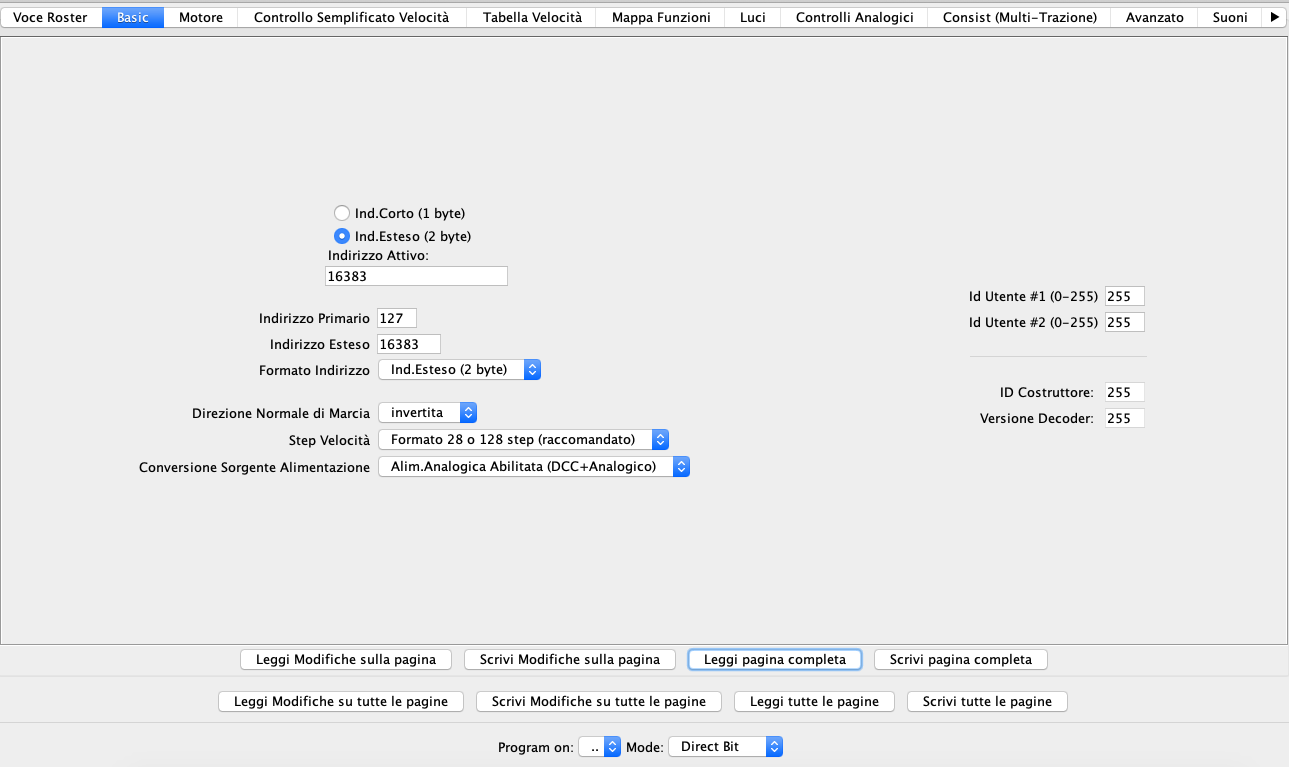Open the Mappa Funzioni tab
1289x767 pixels.
click(x=659, y=17)
